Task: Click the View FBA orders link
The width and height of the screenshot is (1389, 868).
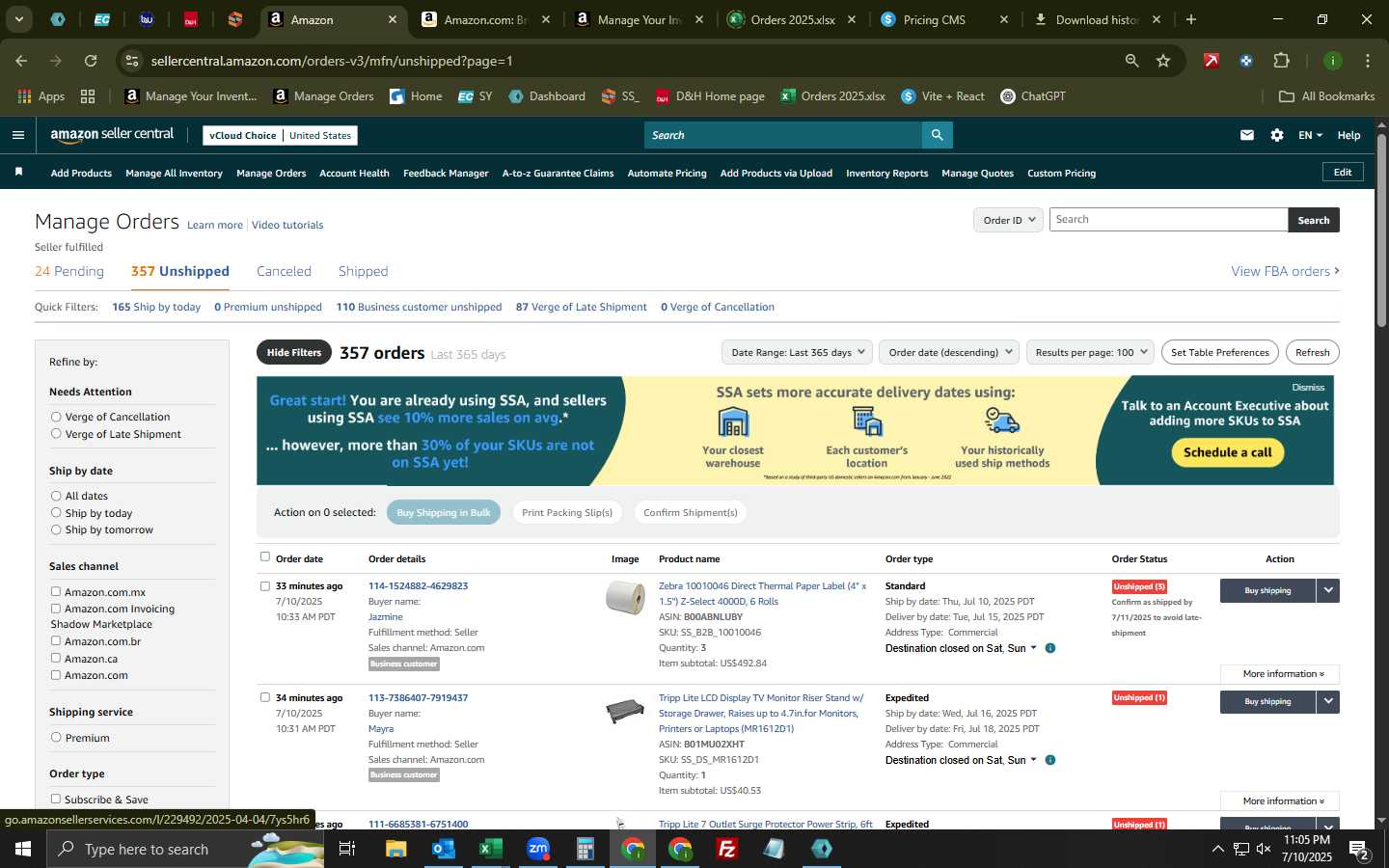Action: click(x=1285, y=271)
